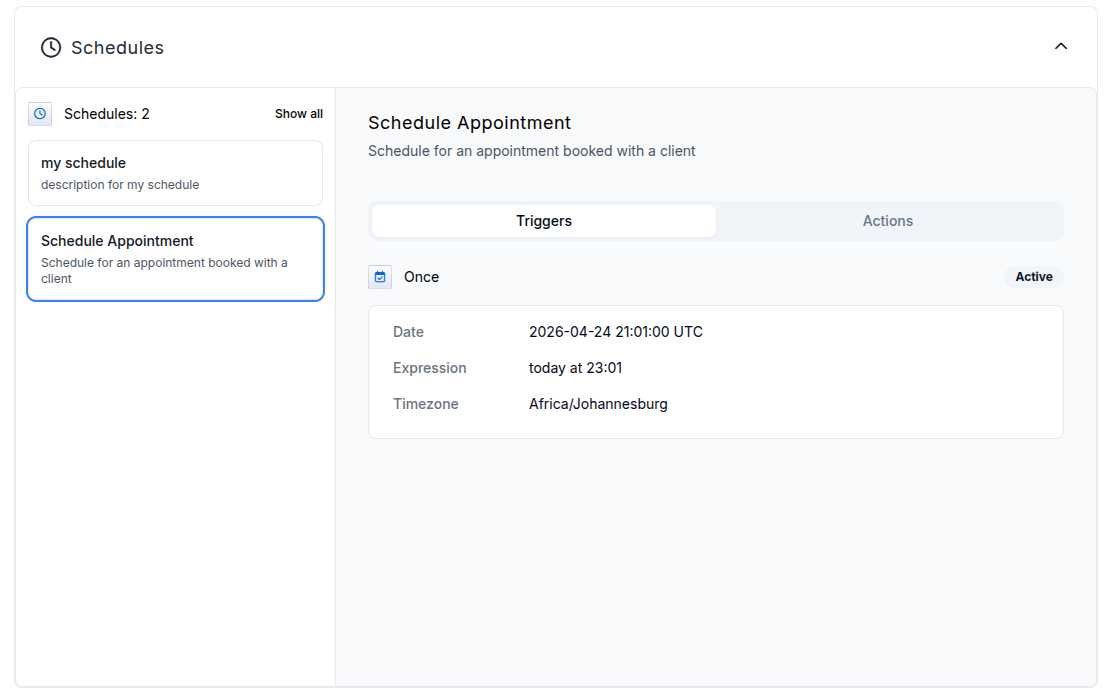
Task: Click the calendar icon beside Once
Action: pyautogui.click(x=380, y=277)
